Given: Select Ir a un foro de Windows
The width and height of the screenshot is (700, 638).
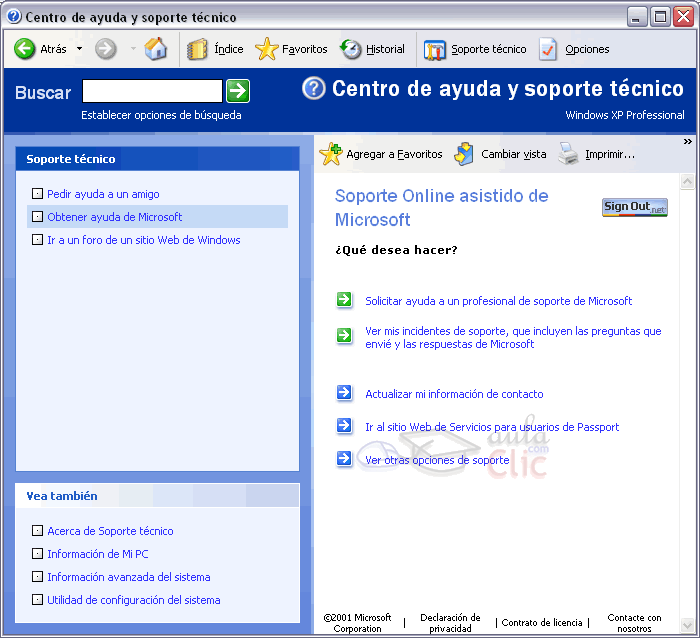Looking at the screenshot, I should (143, 240).
